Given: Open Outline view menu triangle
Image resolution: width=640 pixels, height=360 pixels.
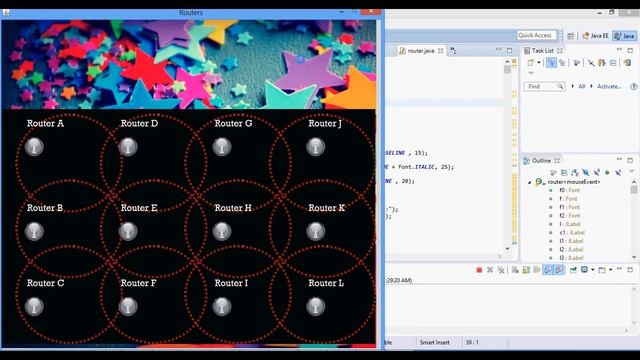Looking at the screenshot, I should tap(631, 171).
